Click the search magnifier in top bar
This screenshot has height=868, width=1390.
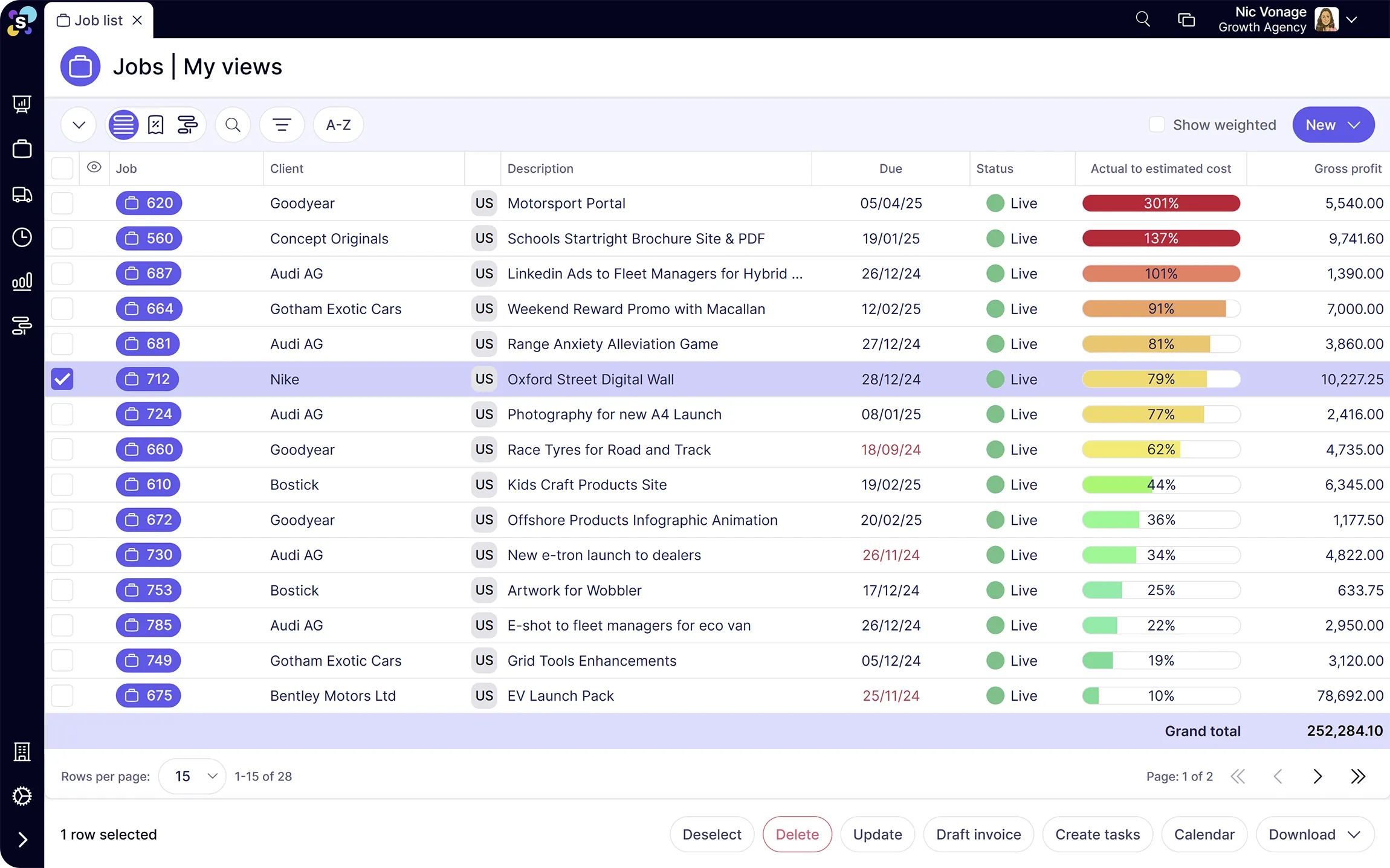pos(1143,19)
